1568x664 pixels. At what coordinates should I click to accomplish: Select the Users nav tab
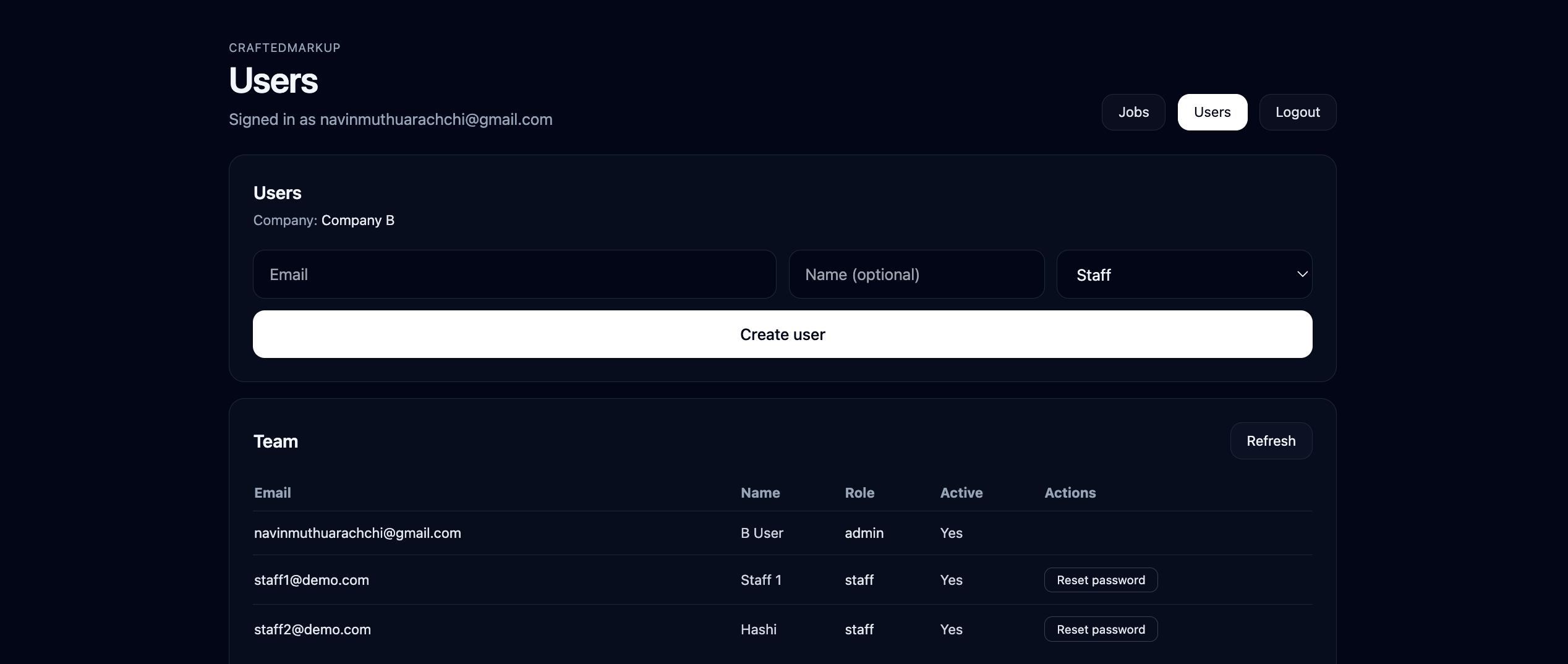tap(1212, 112)
